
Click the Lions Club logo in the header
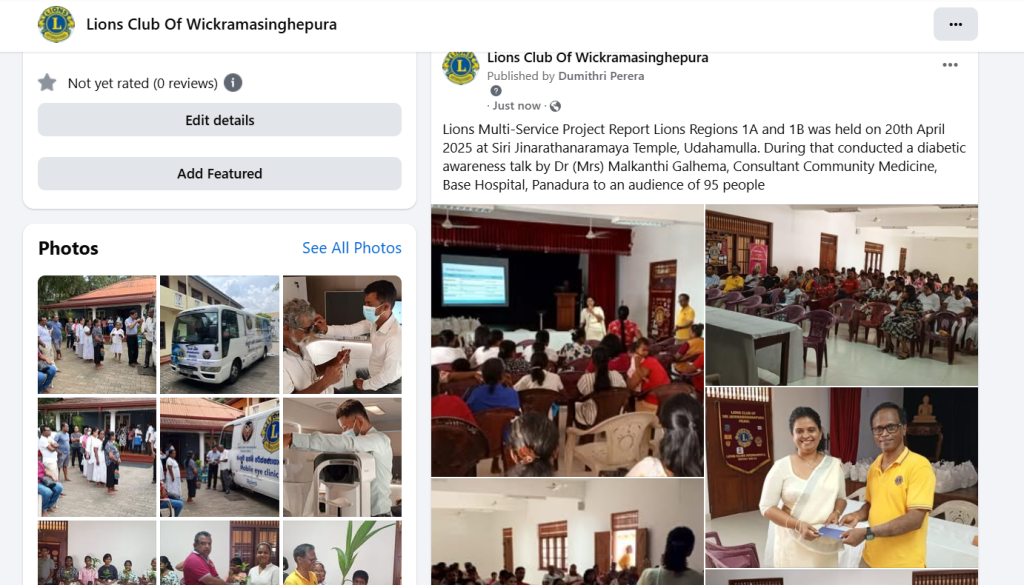click(56, 24)
